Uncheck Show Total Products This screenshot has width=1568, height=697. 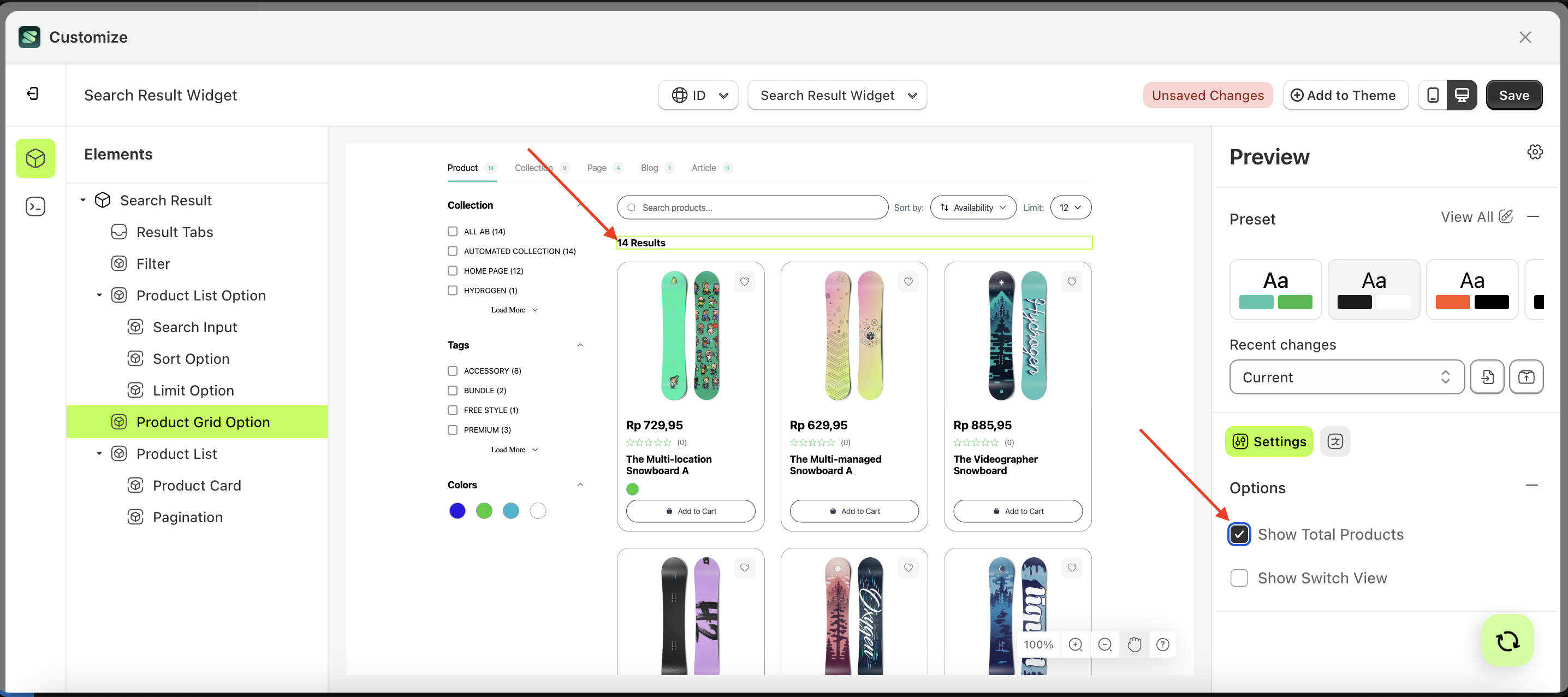(1239, 534)
